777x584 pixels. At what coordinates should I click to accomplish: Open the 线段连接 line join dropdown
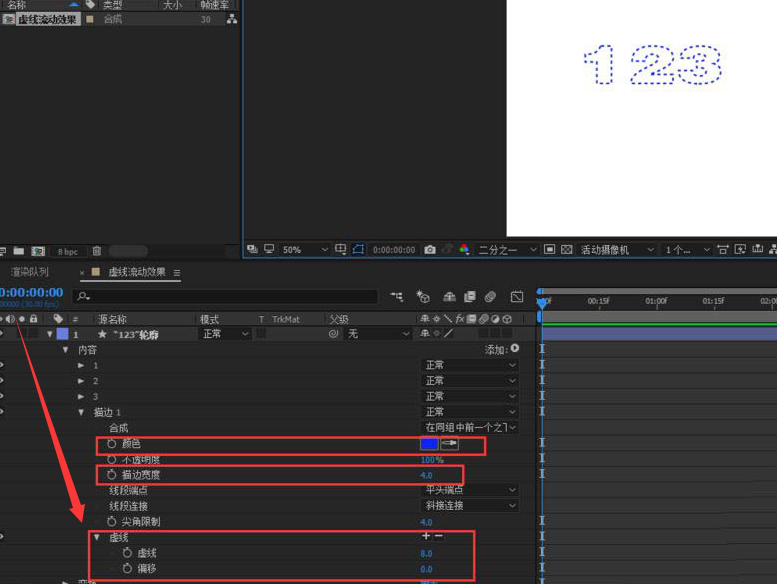pyautogui.click(x=470, y=506)
